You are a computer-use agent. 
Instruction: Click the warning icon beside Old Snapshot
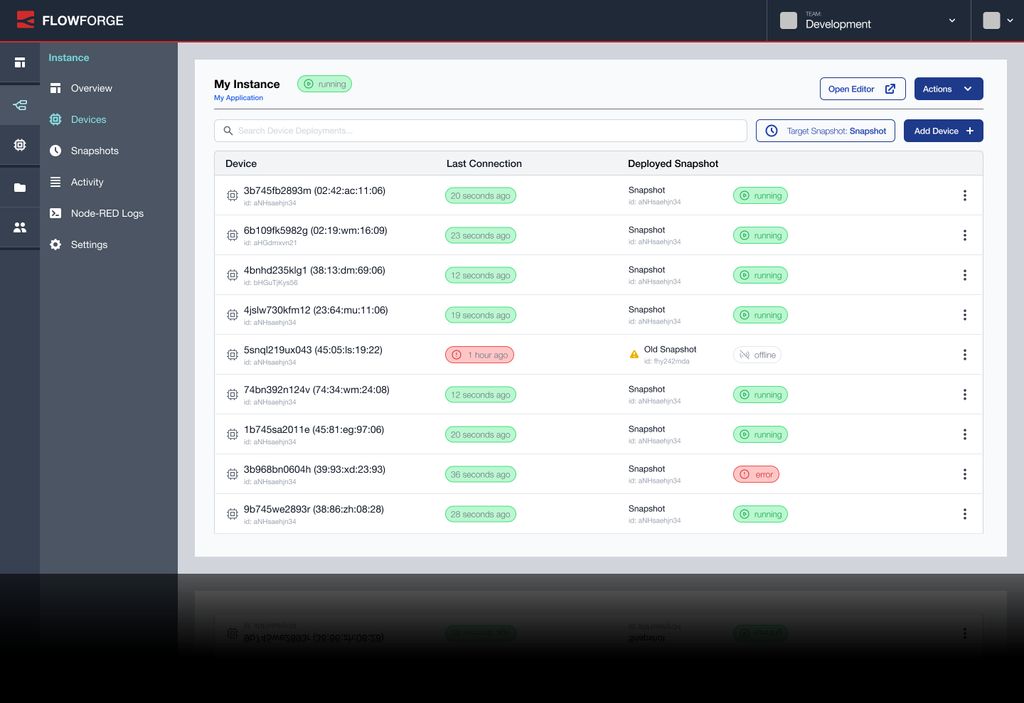click(633, 354)
